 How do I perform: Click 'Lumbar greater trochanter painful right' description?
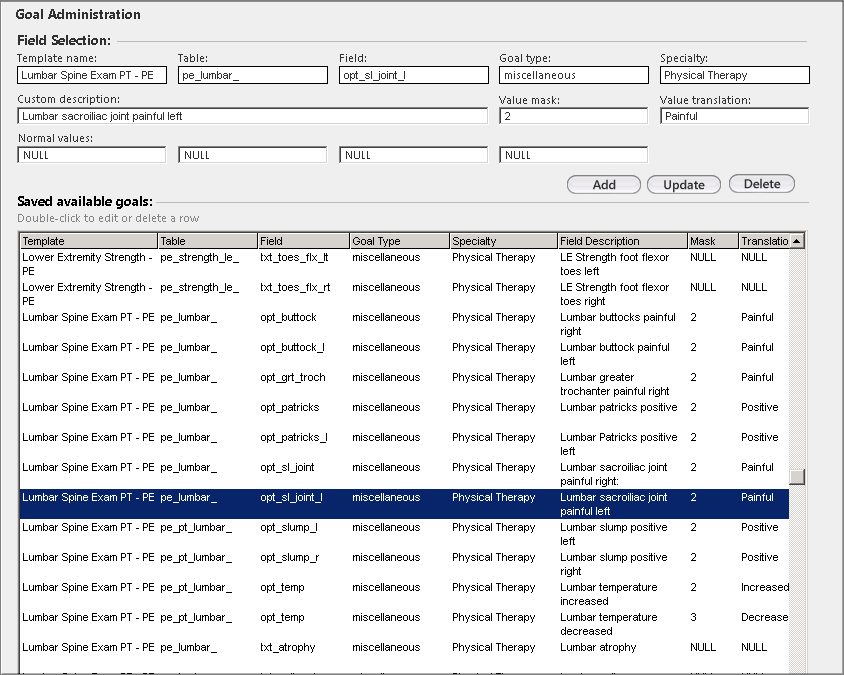point(615,384)
